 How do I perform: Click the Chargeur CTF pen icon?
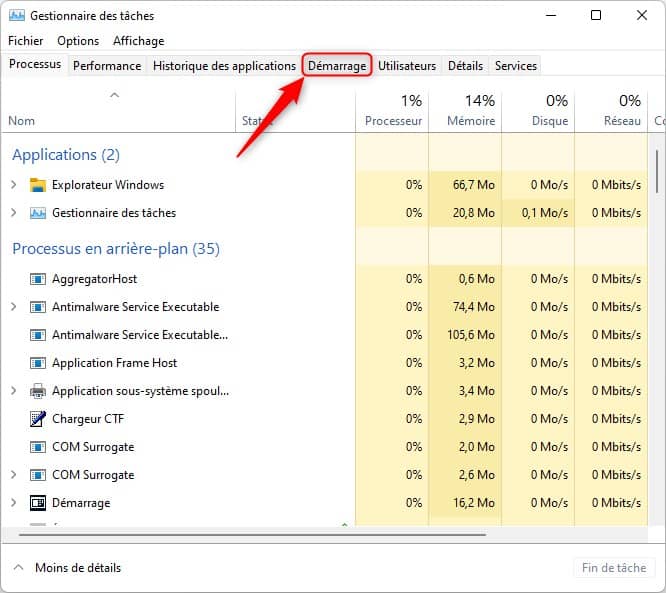[x=38, y=419]
